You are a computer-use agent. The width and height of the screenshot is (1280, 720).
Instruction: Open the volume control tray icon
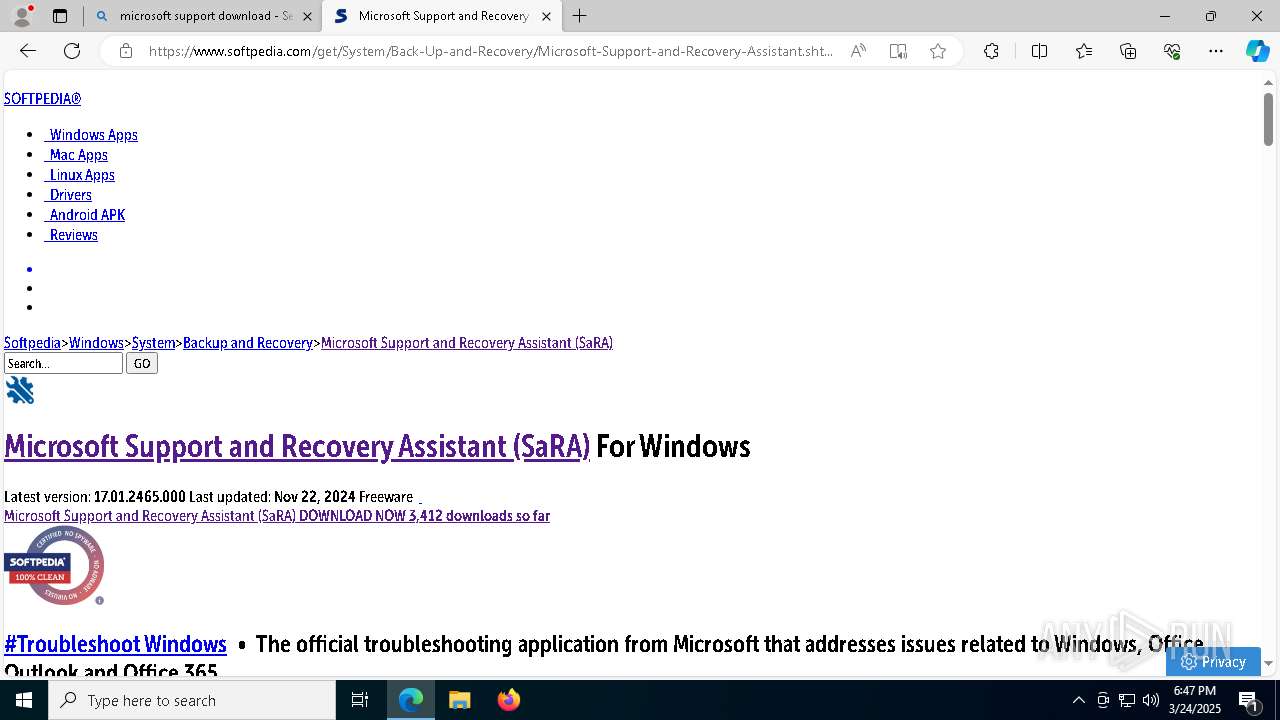coord(1150,700)
